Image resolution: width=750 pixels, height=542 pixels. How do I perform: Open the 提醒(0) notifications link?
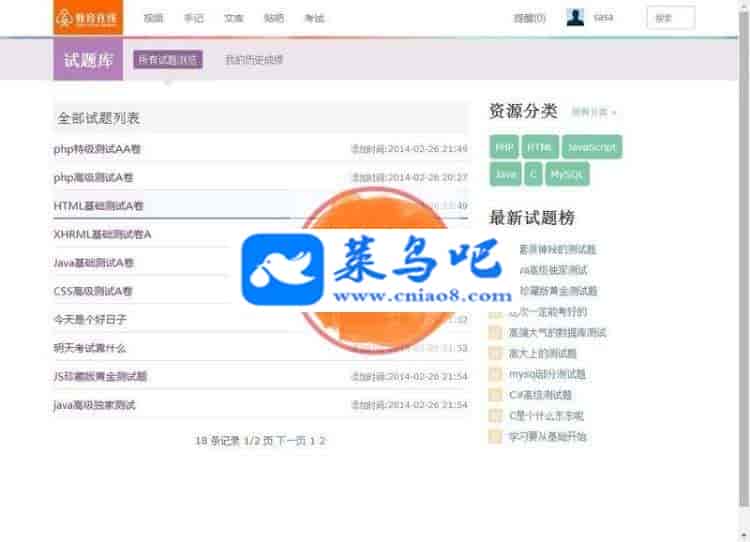pos(529,18)
